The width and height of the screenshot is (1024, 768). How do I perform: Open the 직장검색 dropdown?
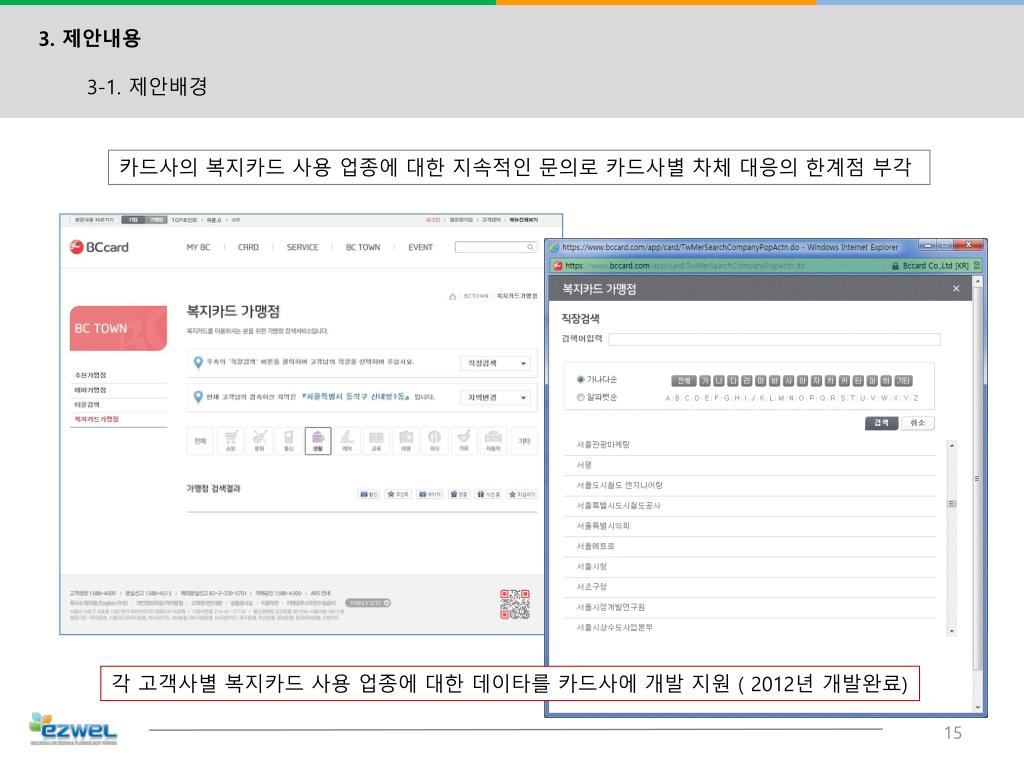point(496,363)
